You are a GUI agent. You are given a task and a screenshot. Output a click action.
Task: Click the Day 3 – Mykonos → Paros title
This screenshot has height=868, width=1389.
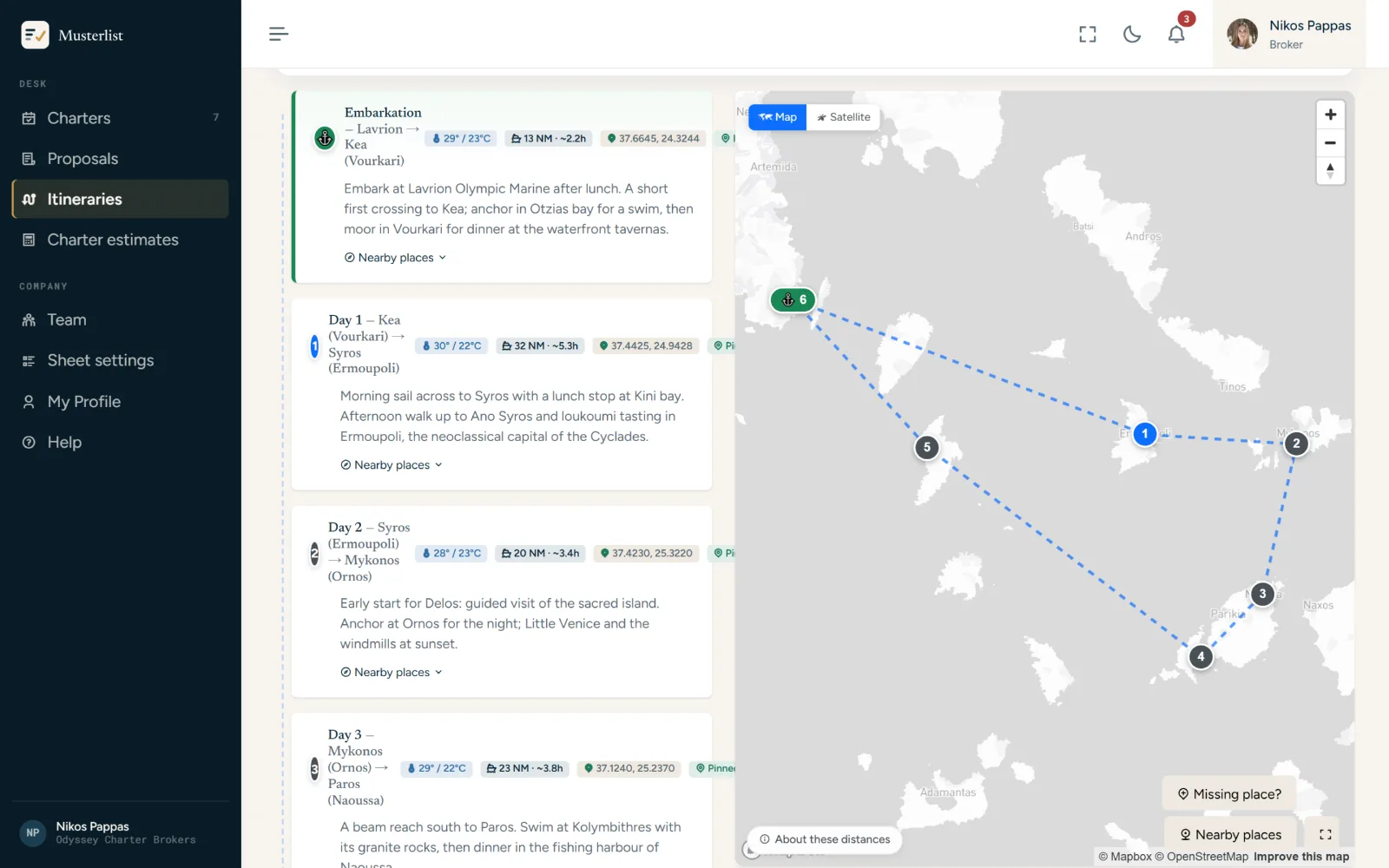coord(358,767)
